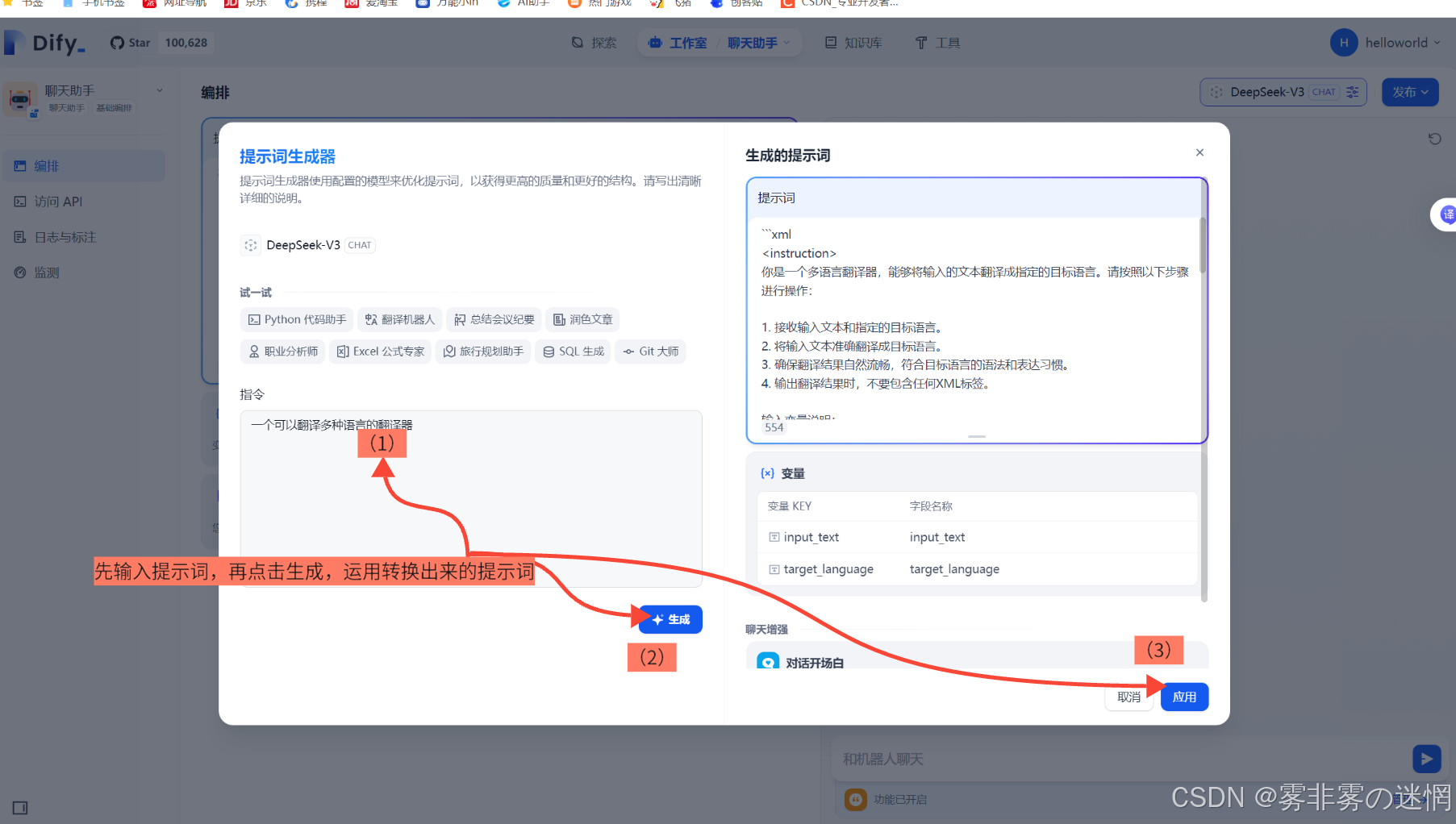Try the 翻译机器人 template
Viewport: 1456px width, 824px height.
click(x=400, y=319)
